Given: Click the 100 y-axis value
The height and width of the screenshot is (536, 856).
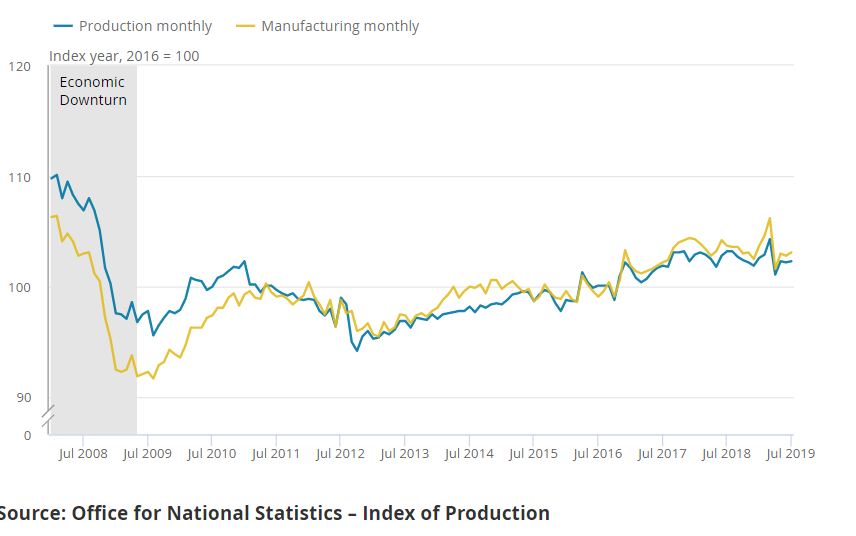Looking at the screenshot, I should [19, 288].
